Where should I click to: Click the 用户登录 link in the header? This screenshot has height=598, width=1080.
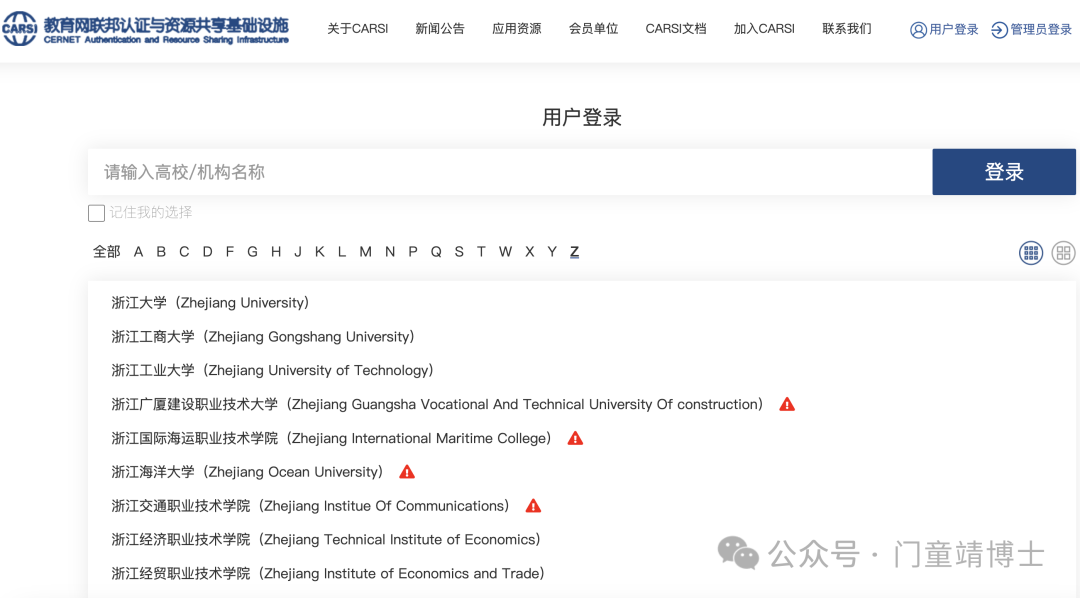(953, 30)
